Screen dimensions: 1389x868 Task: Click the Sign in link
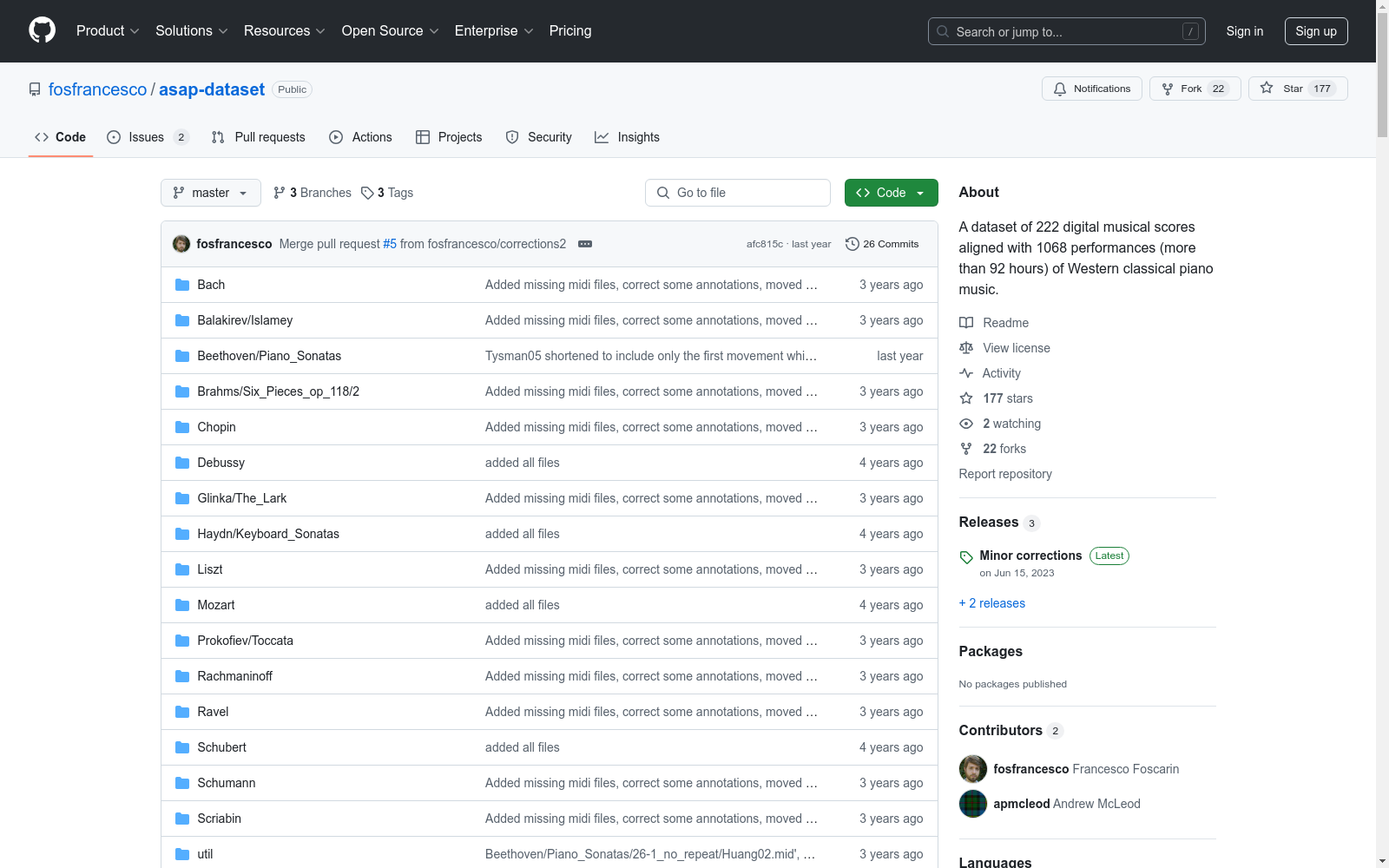pyautogui.click(x=1245, y=31)
